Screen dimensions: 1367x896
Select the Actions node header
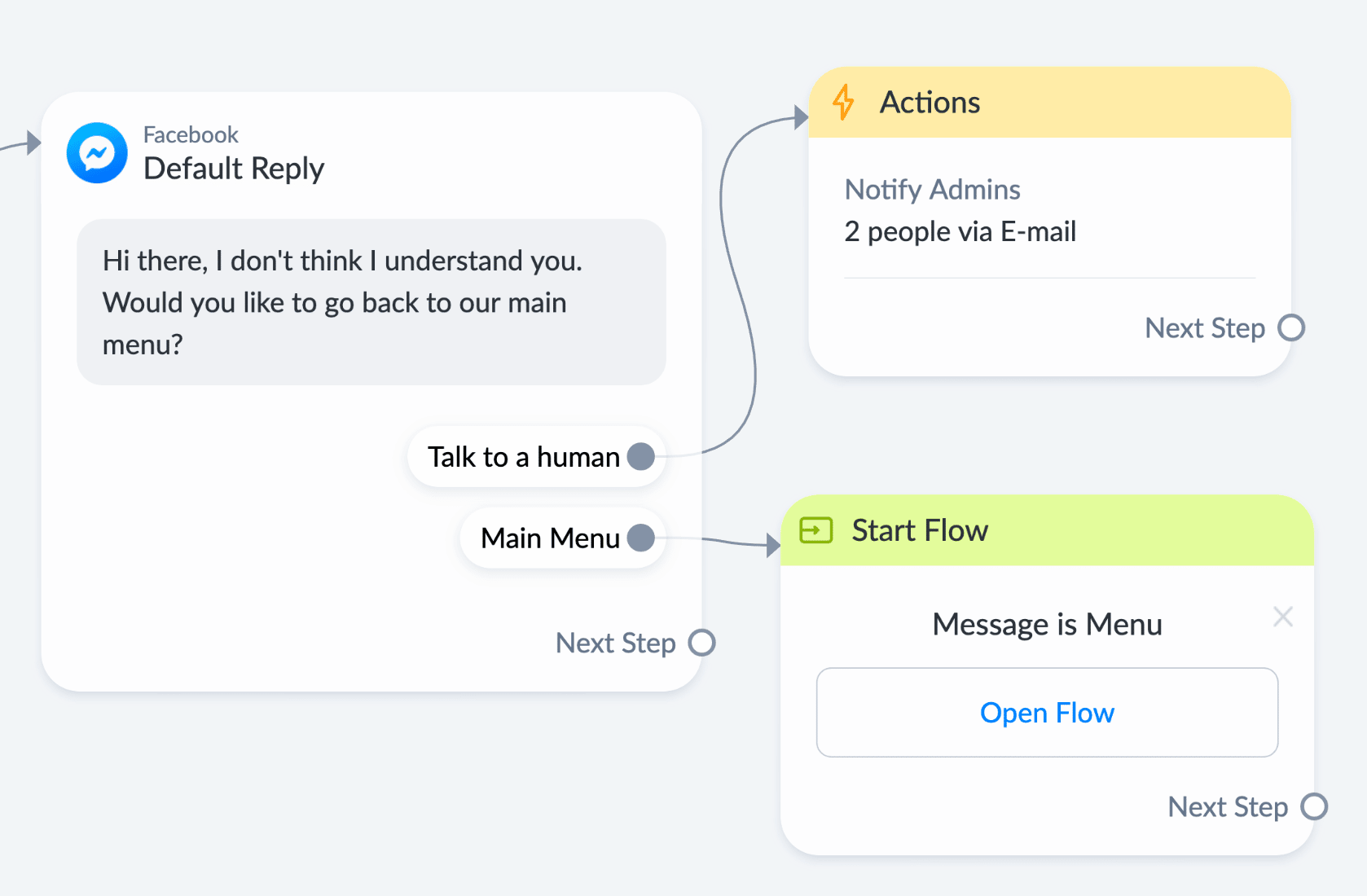[1049, 103]
